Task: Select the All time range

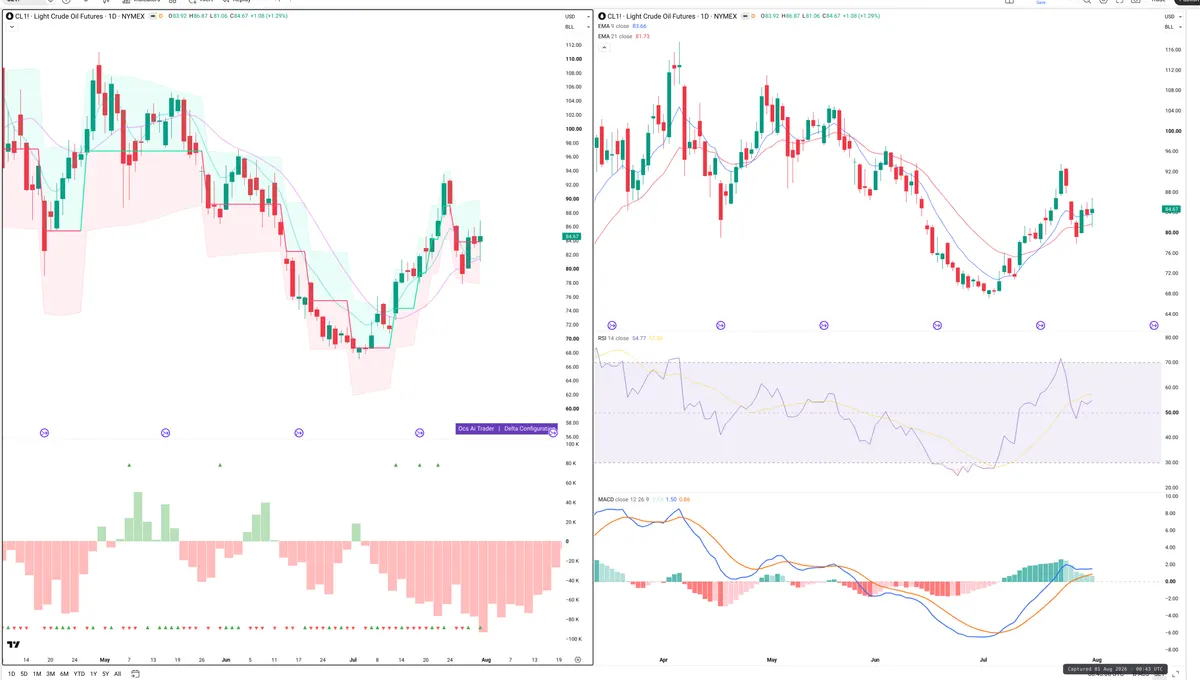Action: tap(117, 674)
